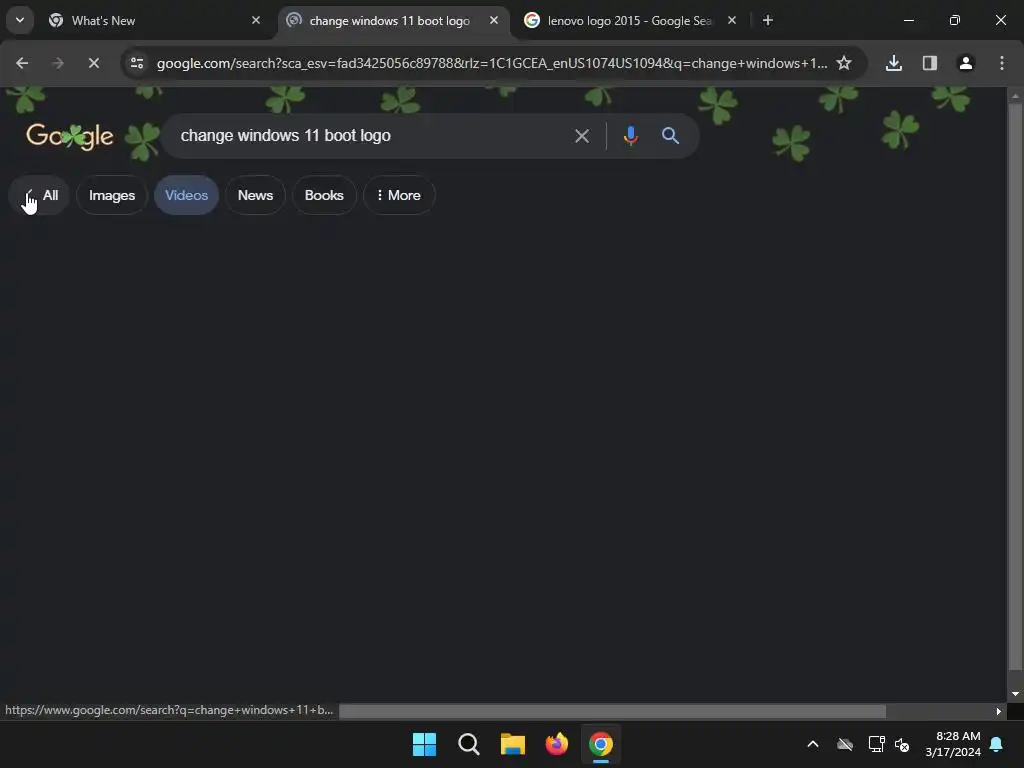Click the horizontal scrollbar thumb

[613, 711]
